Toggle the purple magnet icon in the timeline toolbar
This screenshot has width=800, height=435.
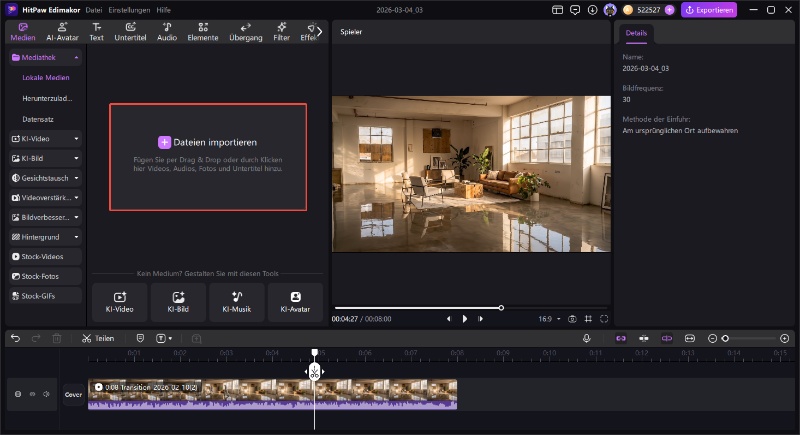667,338
